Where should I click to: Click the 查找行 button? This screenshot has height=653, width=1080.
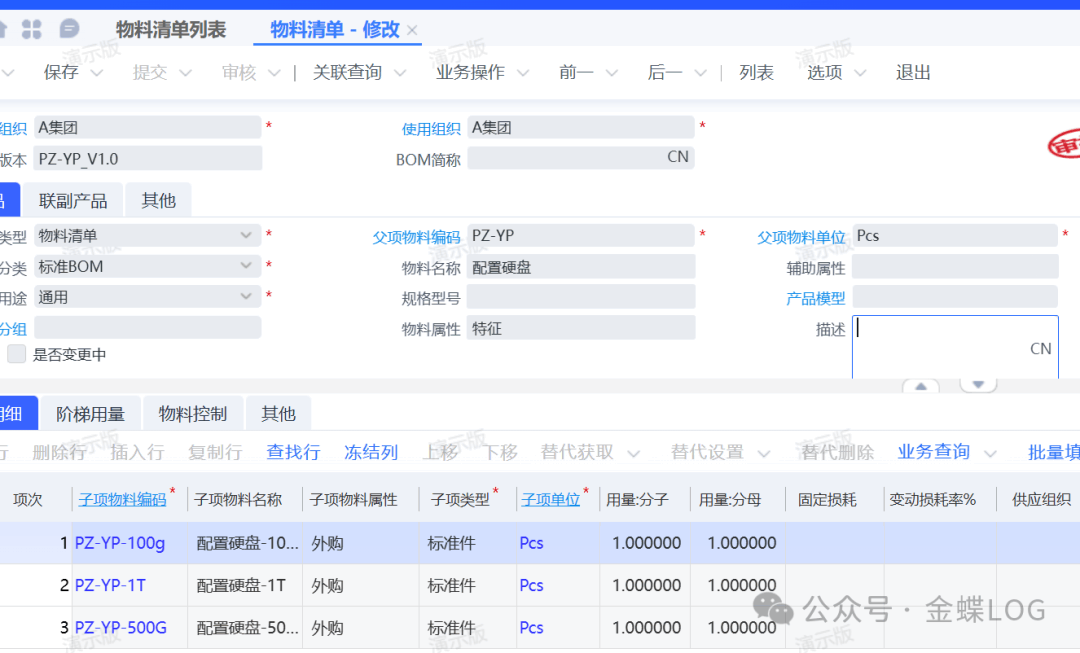coord(293,452)
